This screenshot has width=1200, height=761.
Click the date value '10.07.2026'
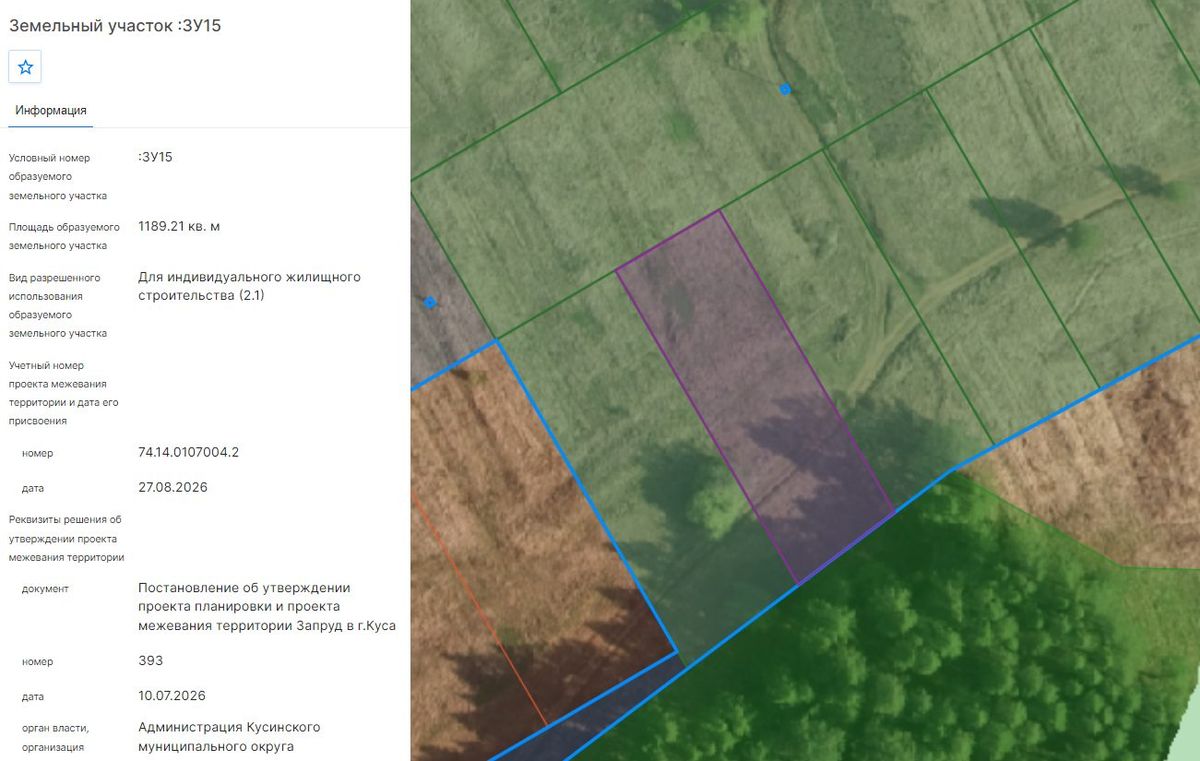(172, 695)
